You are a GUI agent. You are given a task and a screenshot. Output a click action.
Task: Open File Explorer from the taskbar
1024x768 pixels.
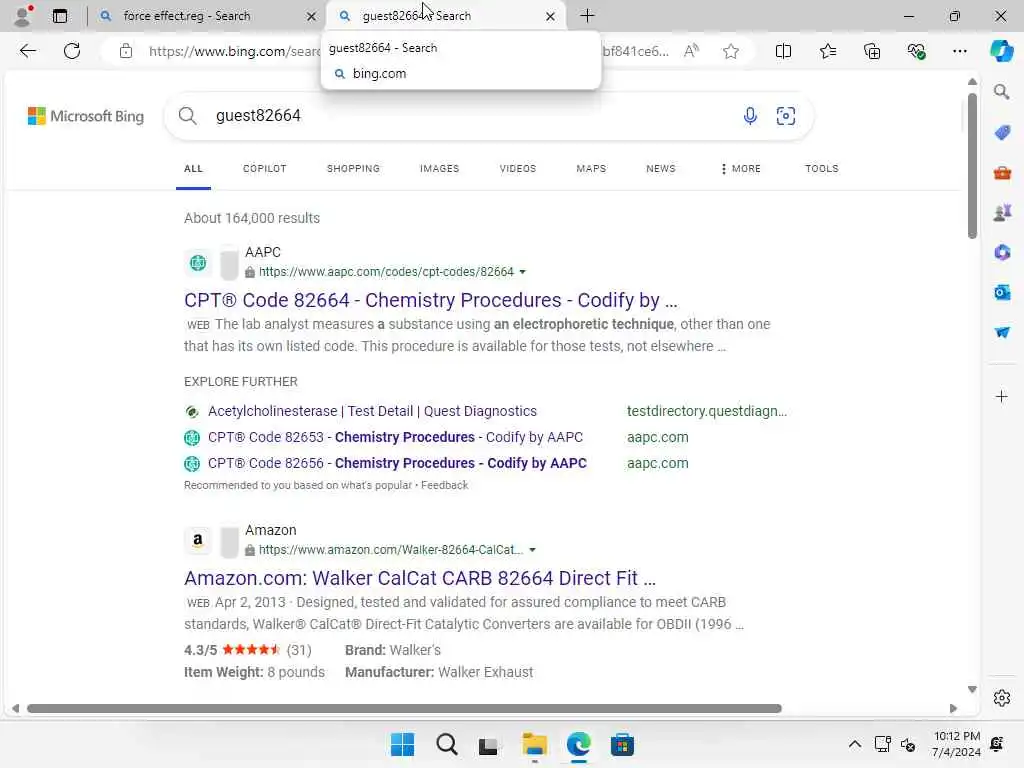534,744
